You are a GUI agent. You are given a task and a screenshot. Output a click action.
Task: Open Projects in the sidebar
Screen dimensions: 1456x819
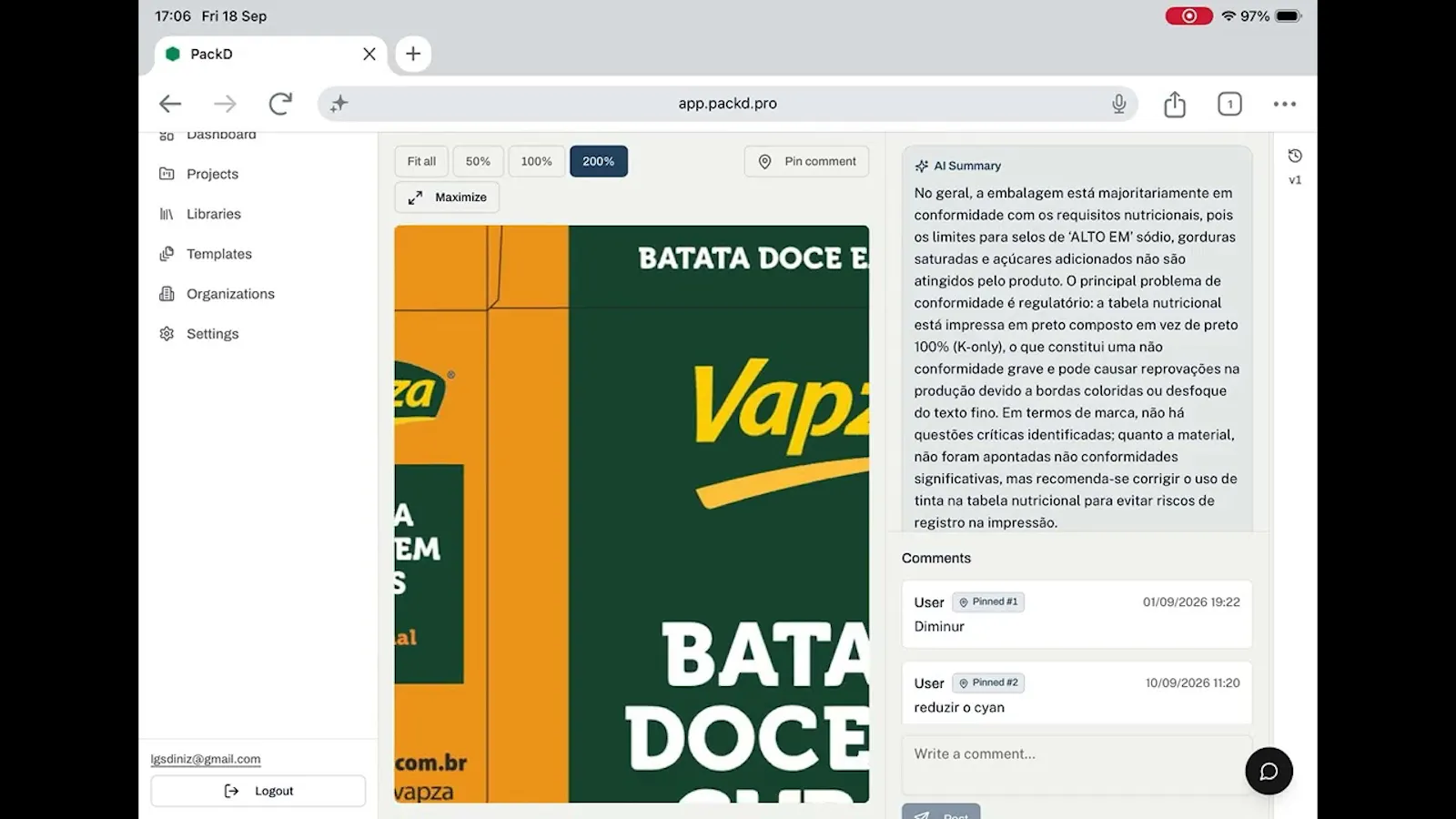point(212,174)
